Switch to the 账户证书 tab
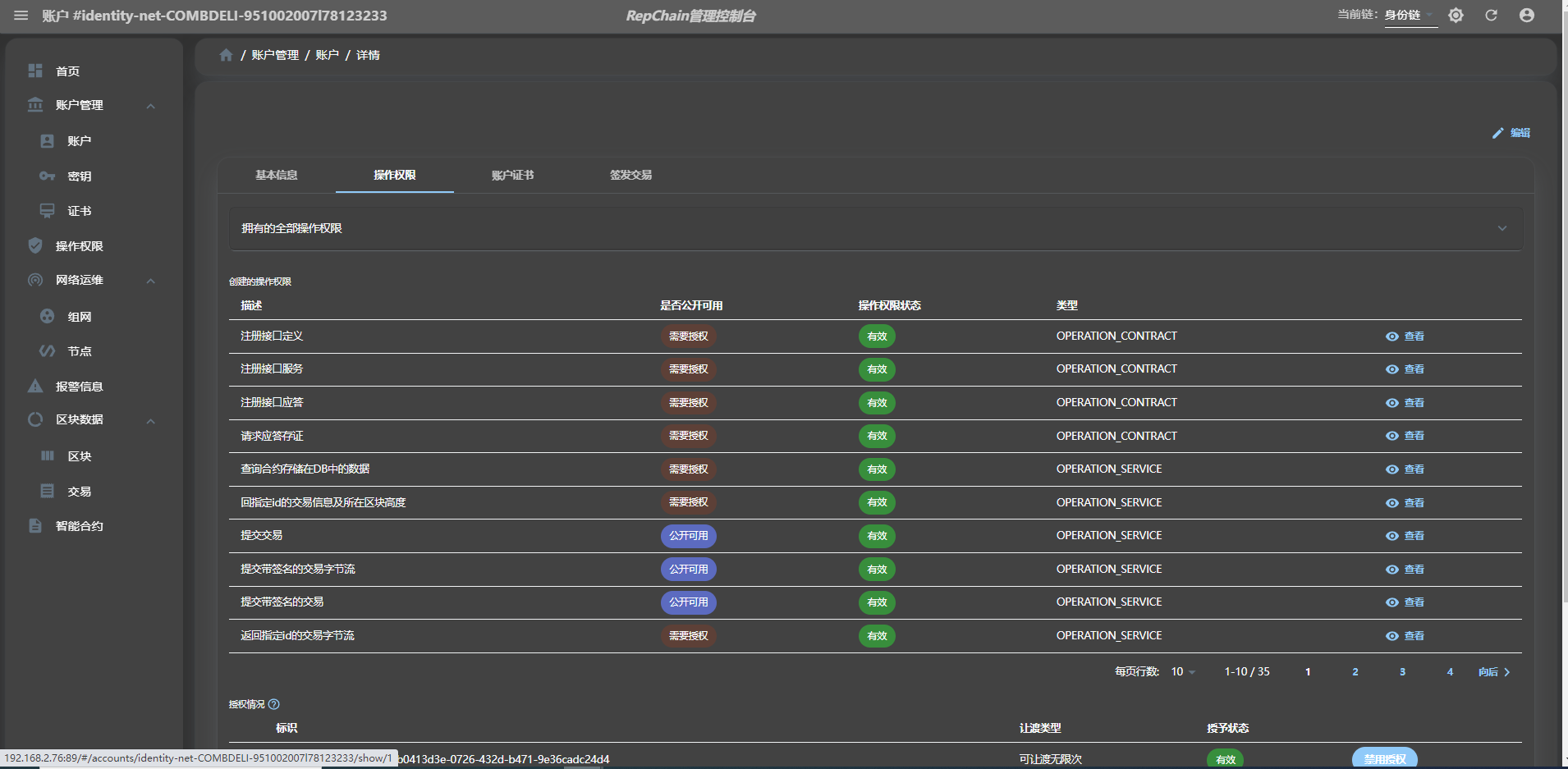The image size is (1568, 769). click(x=513, y=175)
